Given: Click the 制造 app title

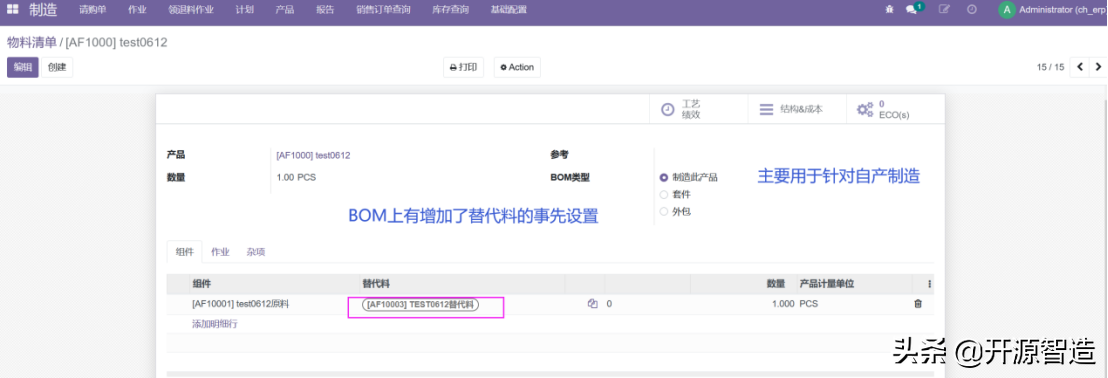Looking at the screenshot, I should pos(43,10).
